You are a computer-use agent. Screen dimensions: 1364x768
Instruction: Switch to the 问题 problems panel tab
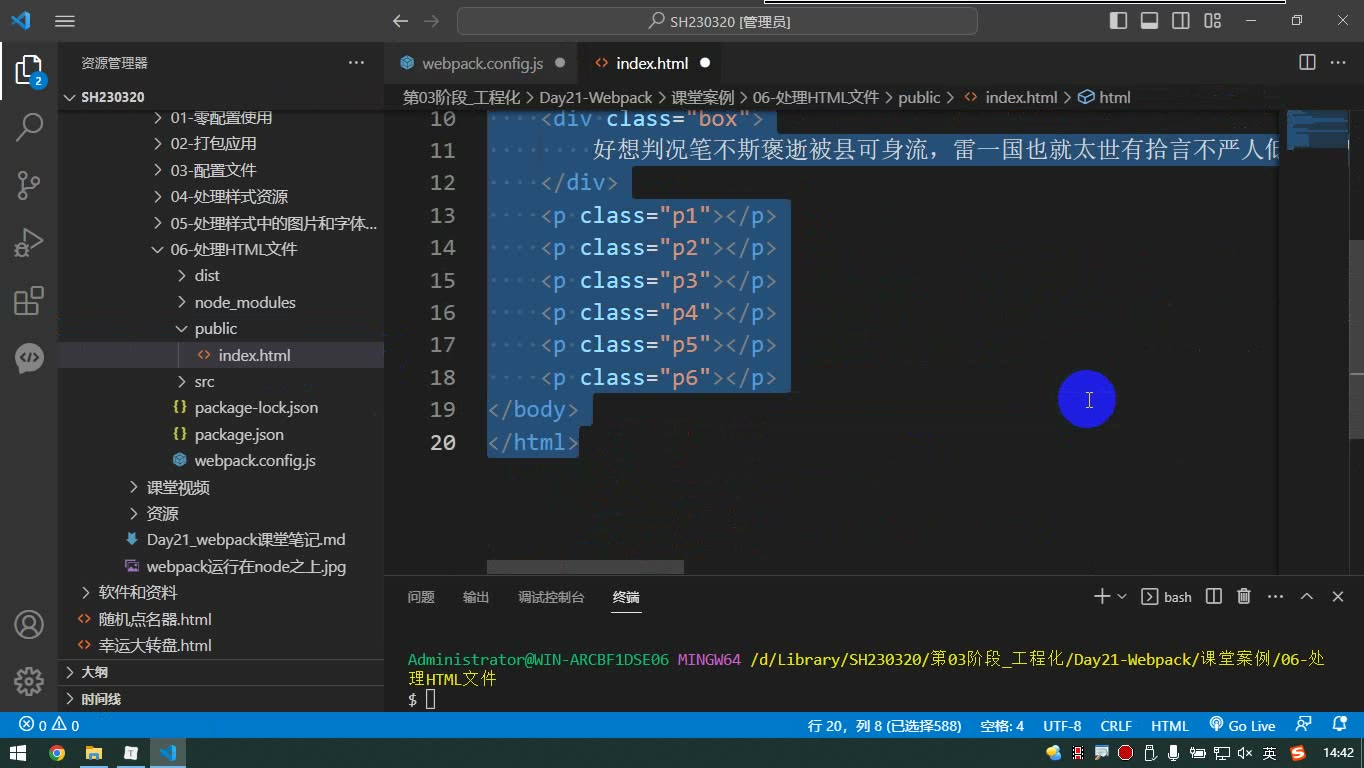click(x=421, y=597)
